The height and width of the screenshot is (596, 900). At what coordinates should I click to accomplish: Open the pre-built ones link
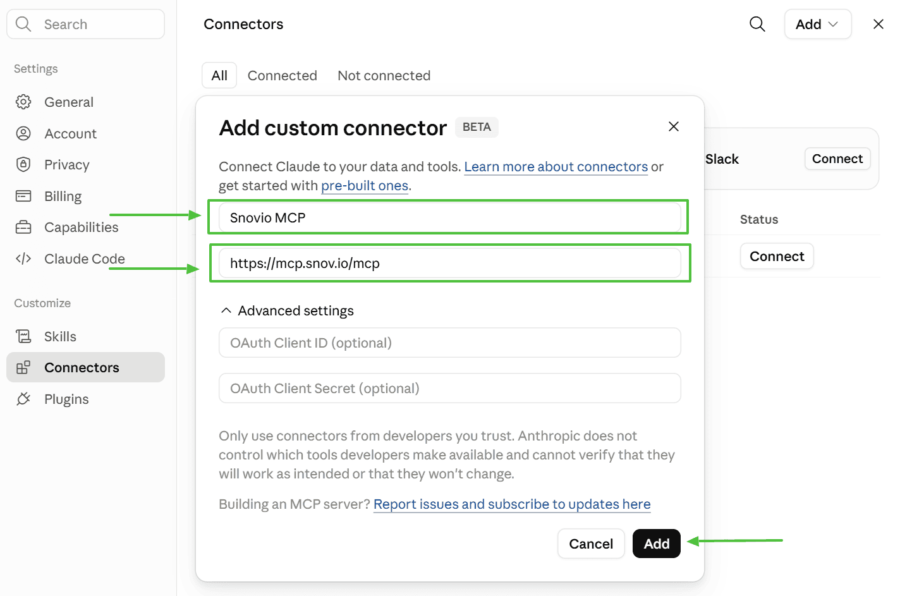coord(364,185)
